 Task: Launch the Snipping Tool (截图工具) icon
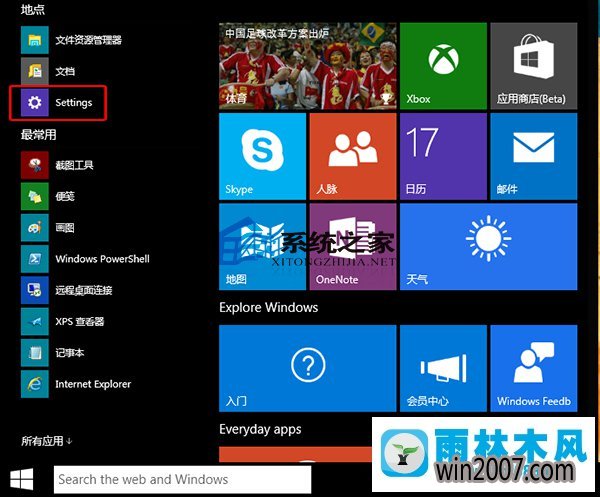[x=34, y=165]
